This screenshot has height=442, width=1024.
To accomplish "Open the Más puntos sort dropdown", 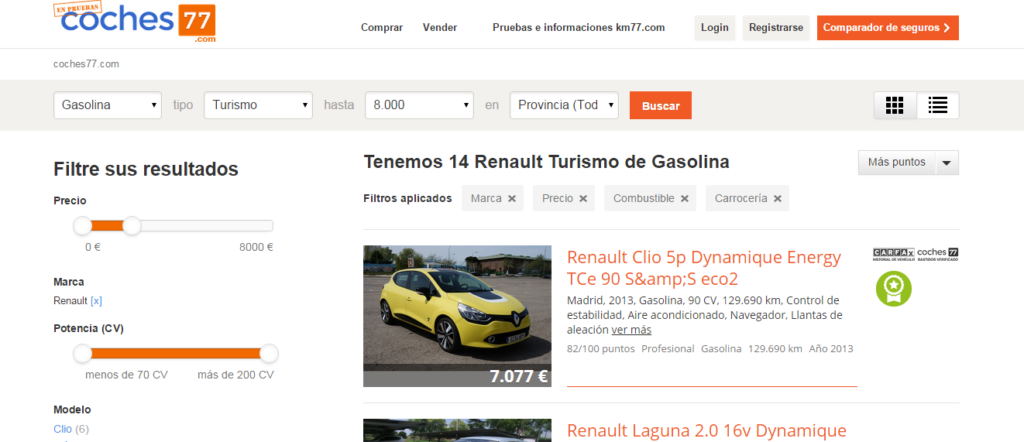I will [x=908, y=162].
